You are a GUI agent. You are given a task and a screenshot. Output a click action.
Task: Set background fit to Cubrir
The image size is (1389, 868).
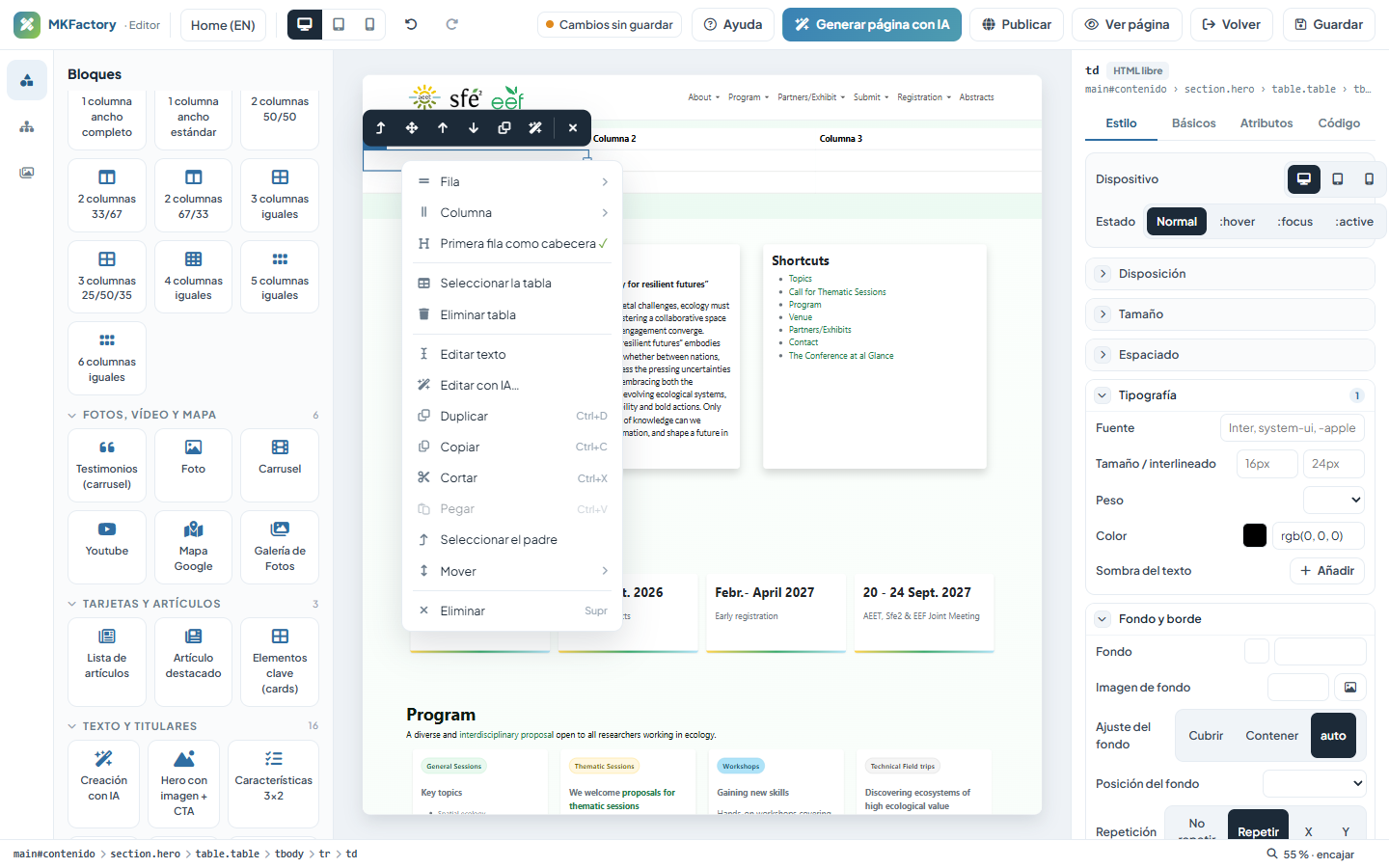(1206, 736)
